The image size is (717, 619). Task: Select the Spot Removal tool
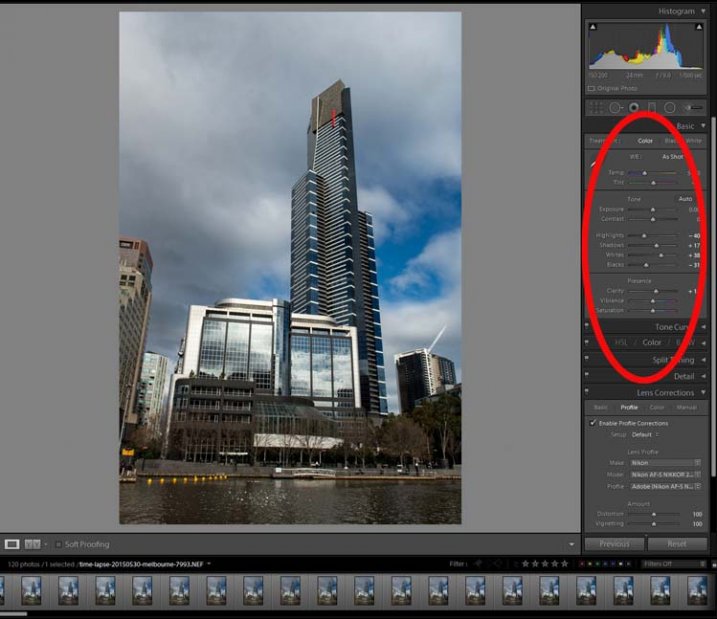pyautogui.click(x=615, y=107)
